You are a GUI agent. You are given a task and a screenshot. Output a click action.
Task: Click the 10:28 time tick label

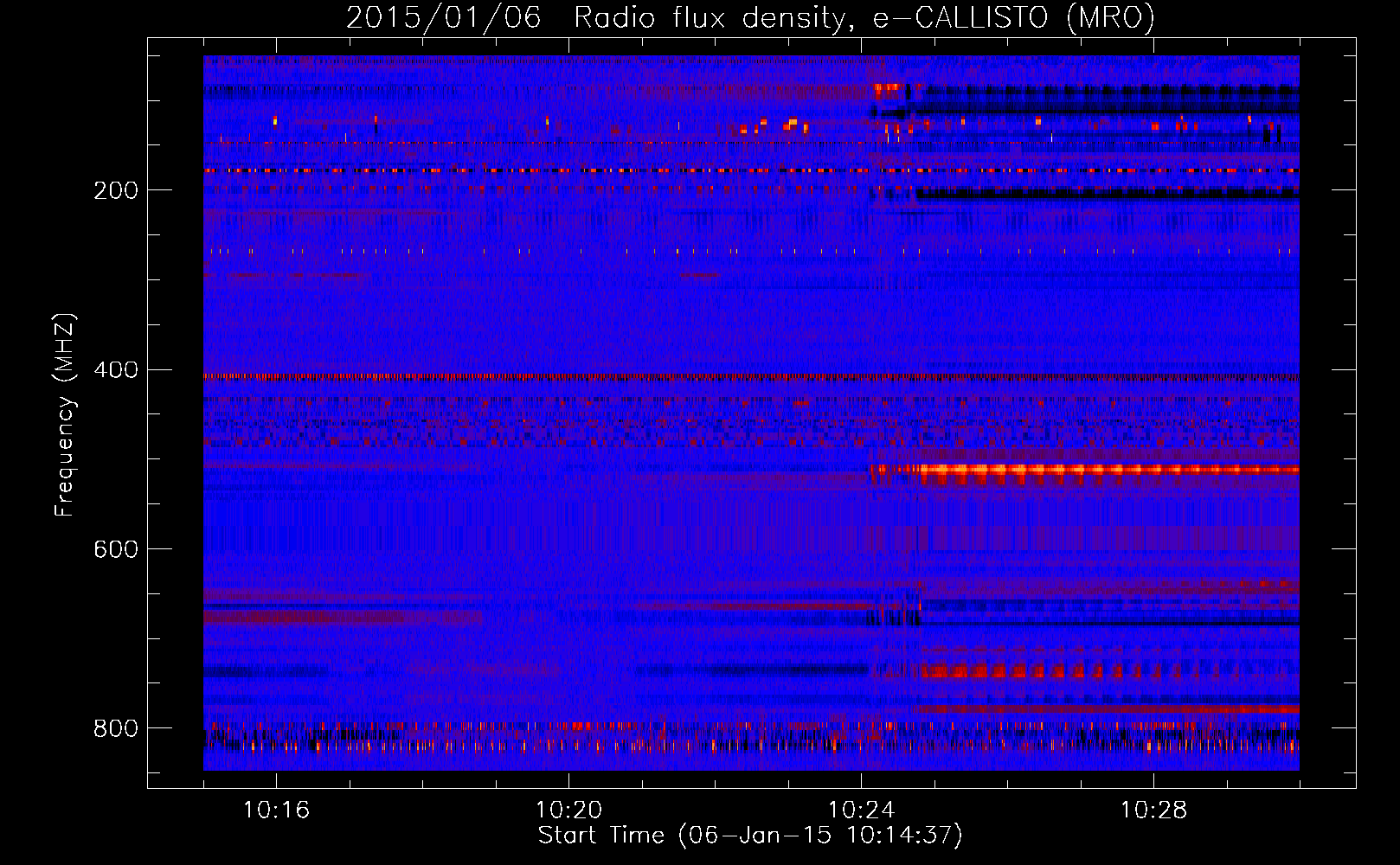coord(1153,810)
